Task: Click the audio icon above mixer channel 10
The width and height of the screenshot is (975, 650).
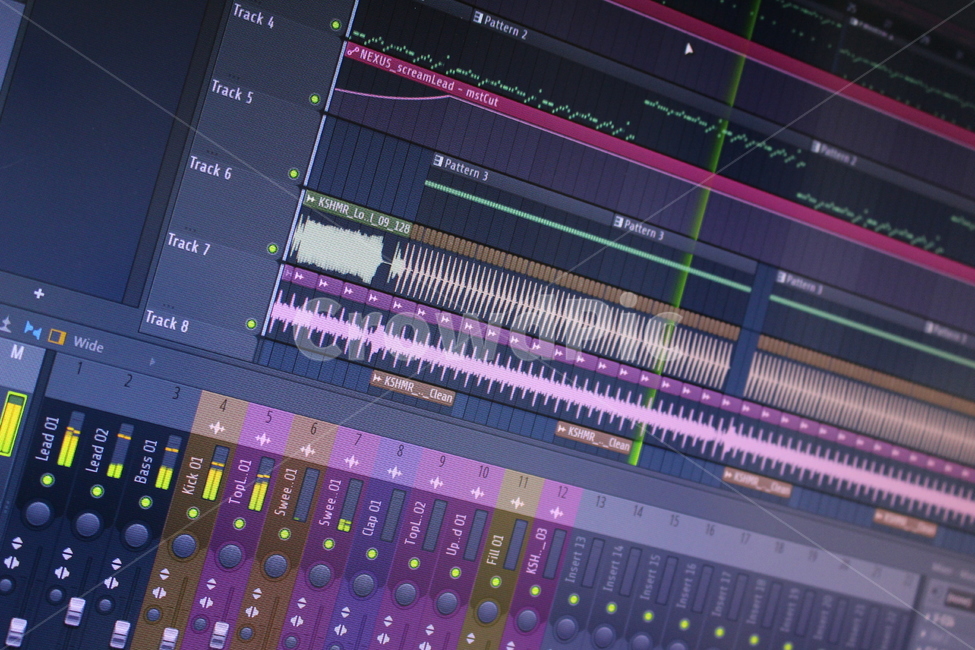Action: [x=478, y=493]
